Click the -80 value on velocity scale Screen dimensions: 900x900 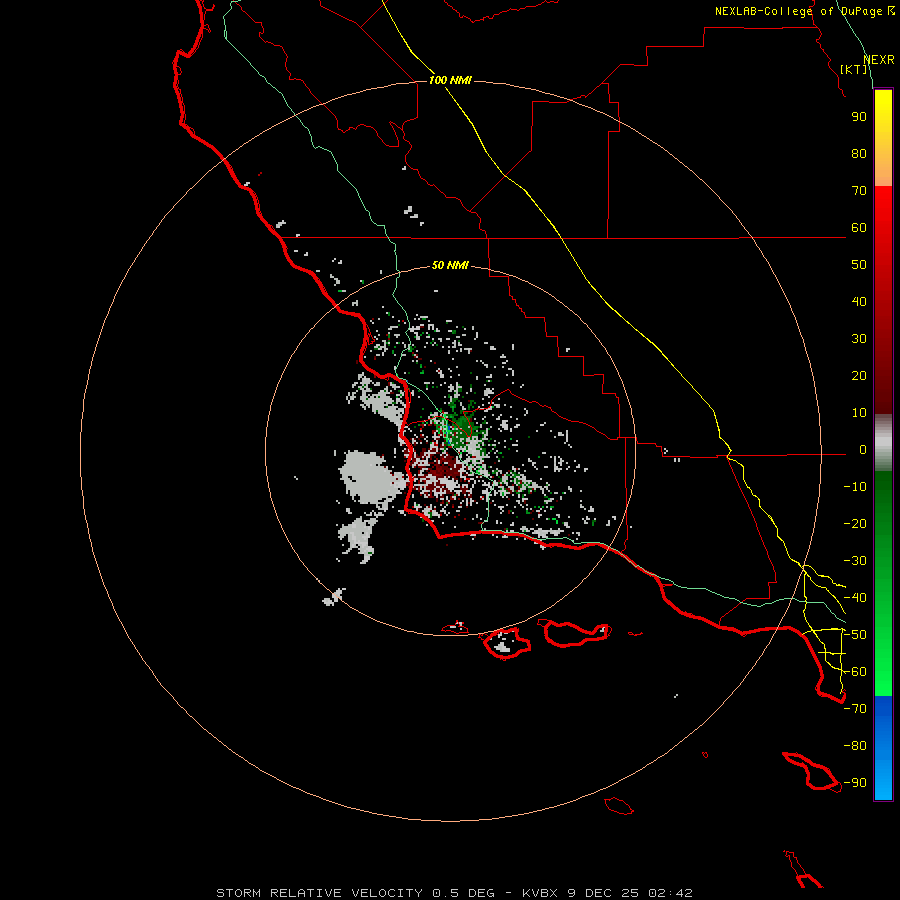(855, 746)
